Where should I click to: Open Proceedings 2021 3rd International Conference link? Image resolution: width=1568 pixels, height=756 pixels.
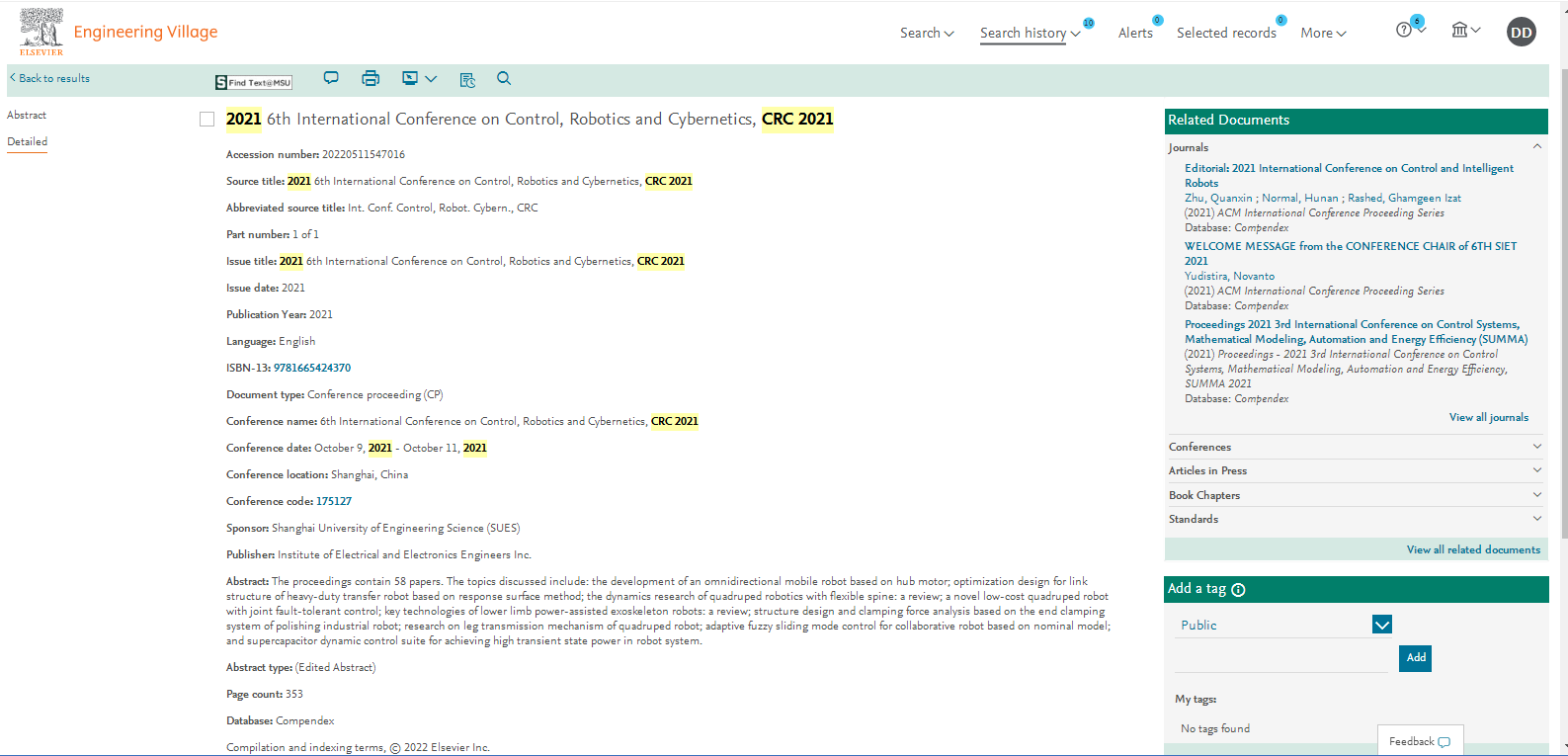1356,331
